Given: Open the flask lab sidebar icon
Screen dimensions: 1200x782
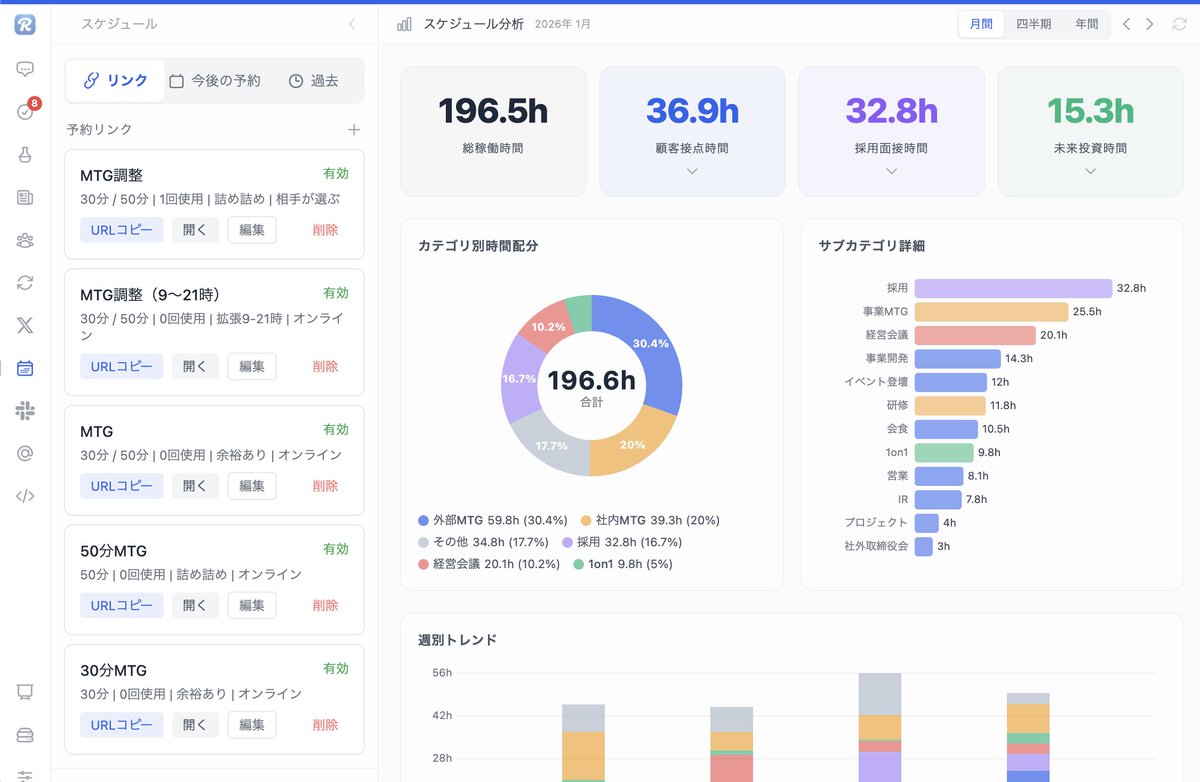Looking at the screenshot, I should click(x=25, y=155).
